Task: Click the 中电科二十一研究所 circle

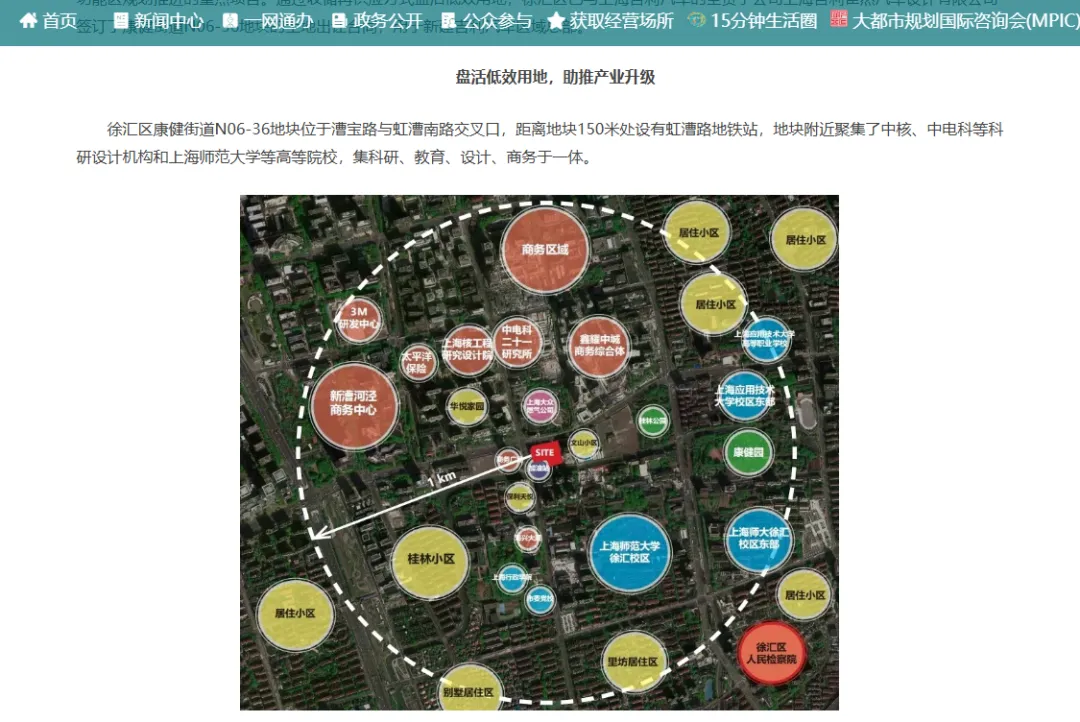Action: tap(517, 341)
